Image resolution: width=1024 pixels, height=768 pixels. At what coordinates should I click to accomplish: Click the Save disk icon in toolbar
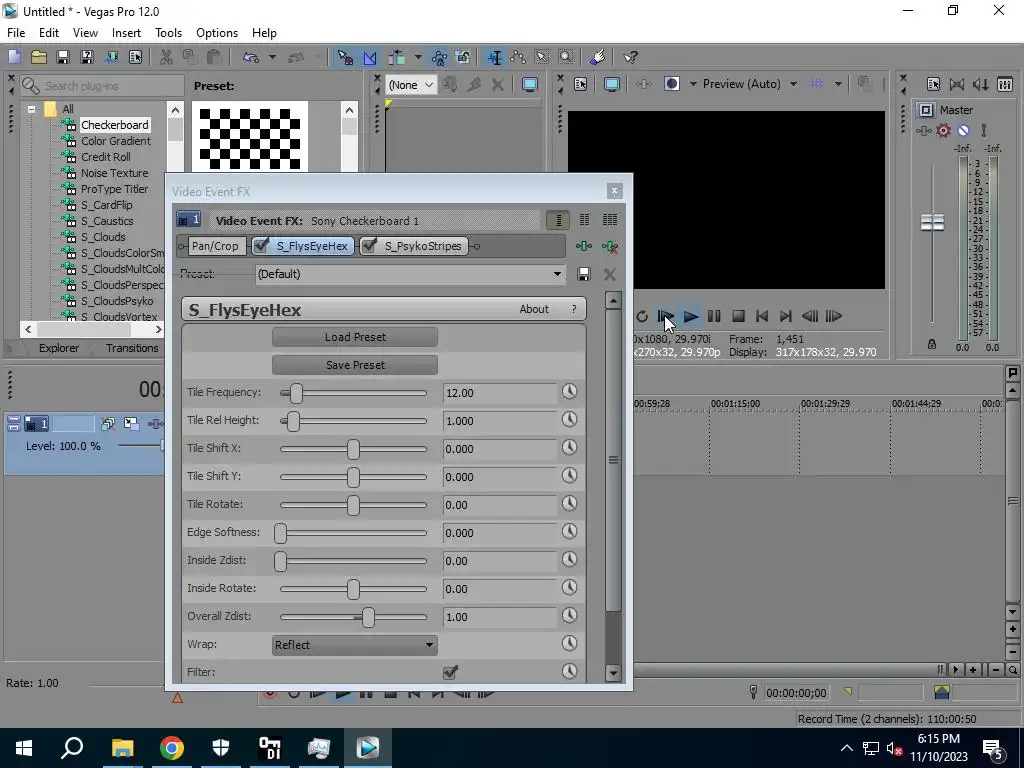coord(63,57)
